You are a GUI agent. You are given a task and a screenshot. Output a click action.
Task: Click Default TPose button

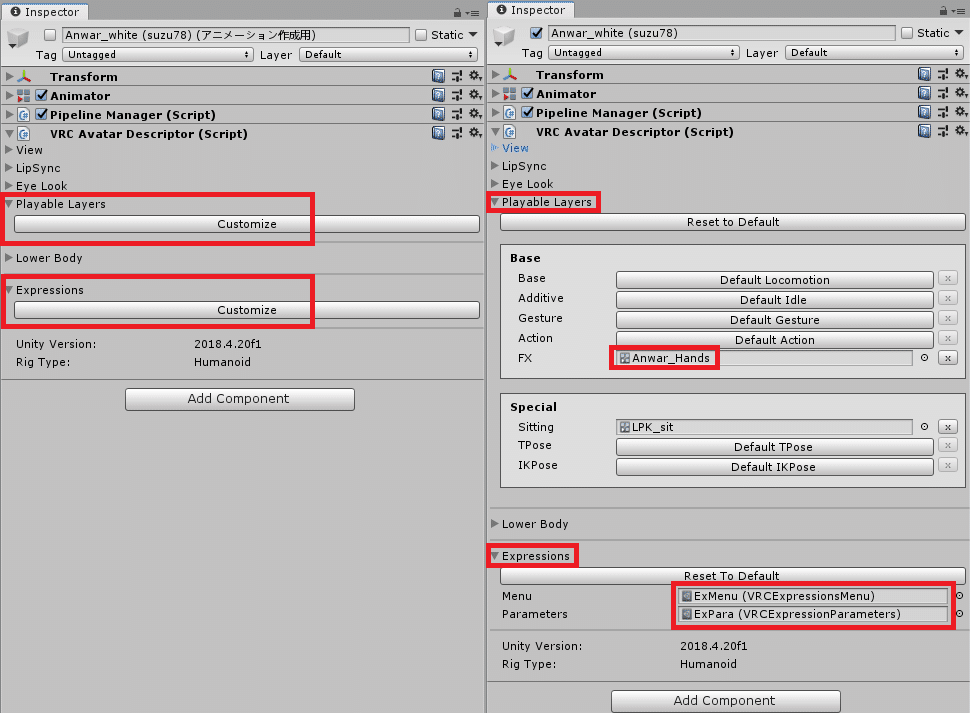[775, 446]
